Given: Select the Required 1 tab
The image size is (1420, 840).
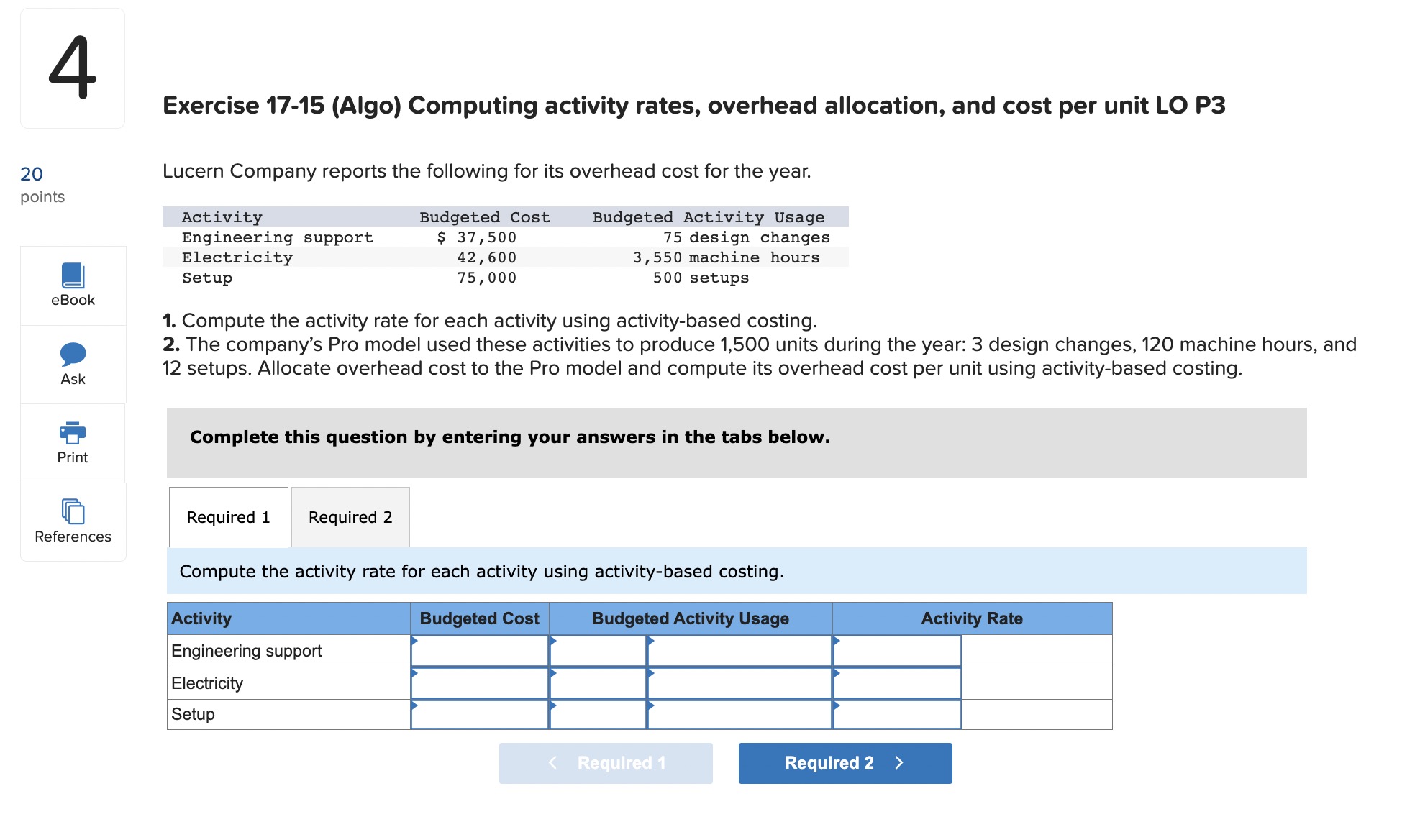Looking at the screenshot, I should coord(227,516).
